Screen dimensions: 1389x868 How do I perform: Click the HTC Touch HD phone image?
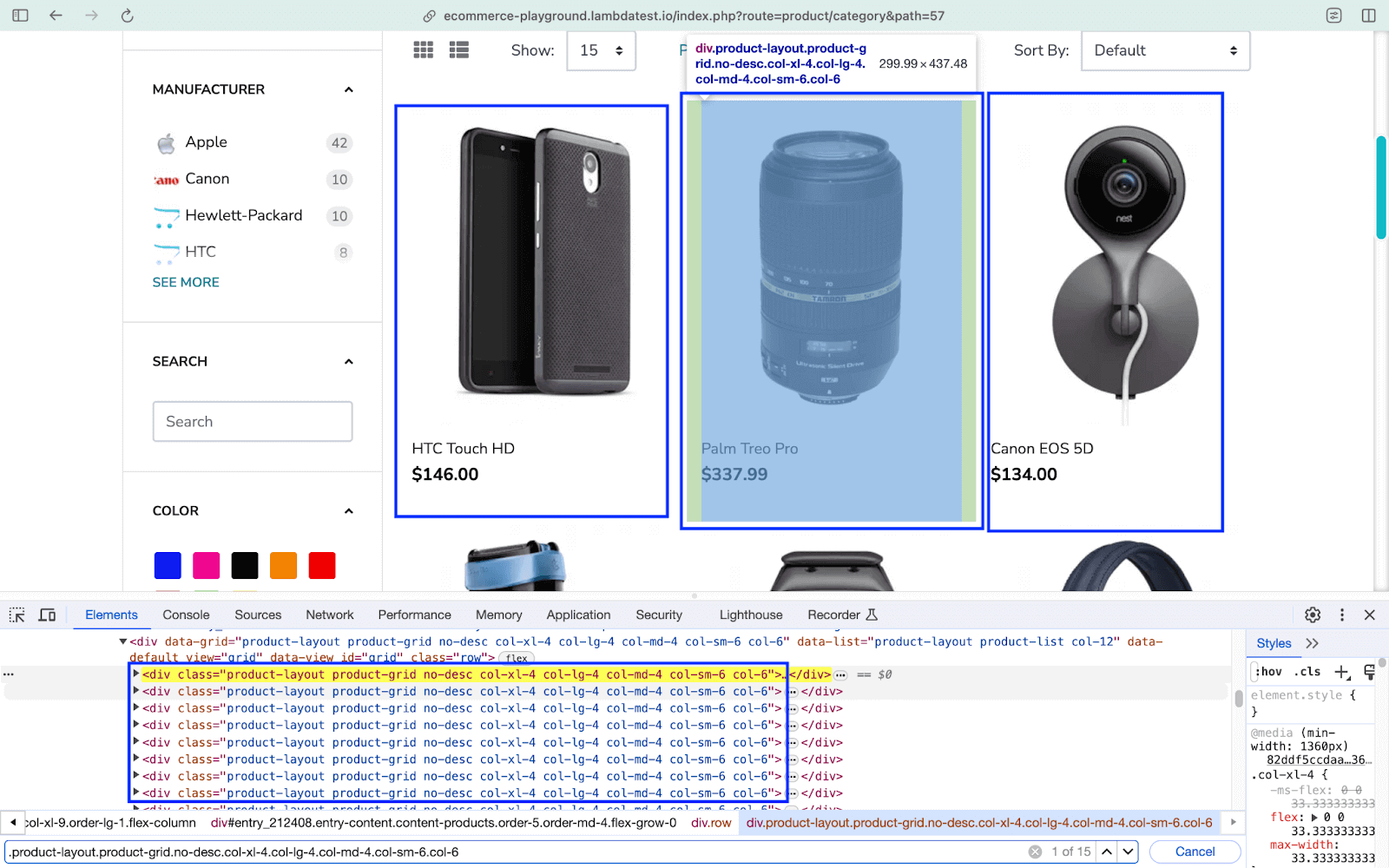[x=544, y=260]
